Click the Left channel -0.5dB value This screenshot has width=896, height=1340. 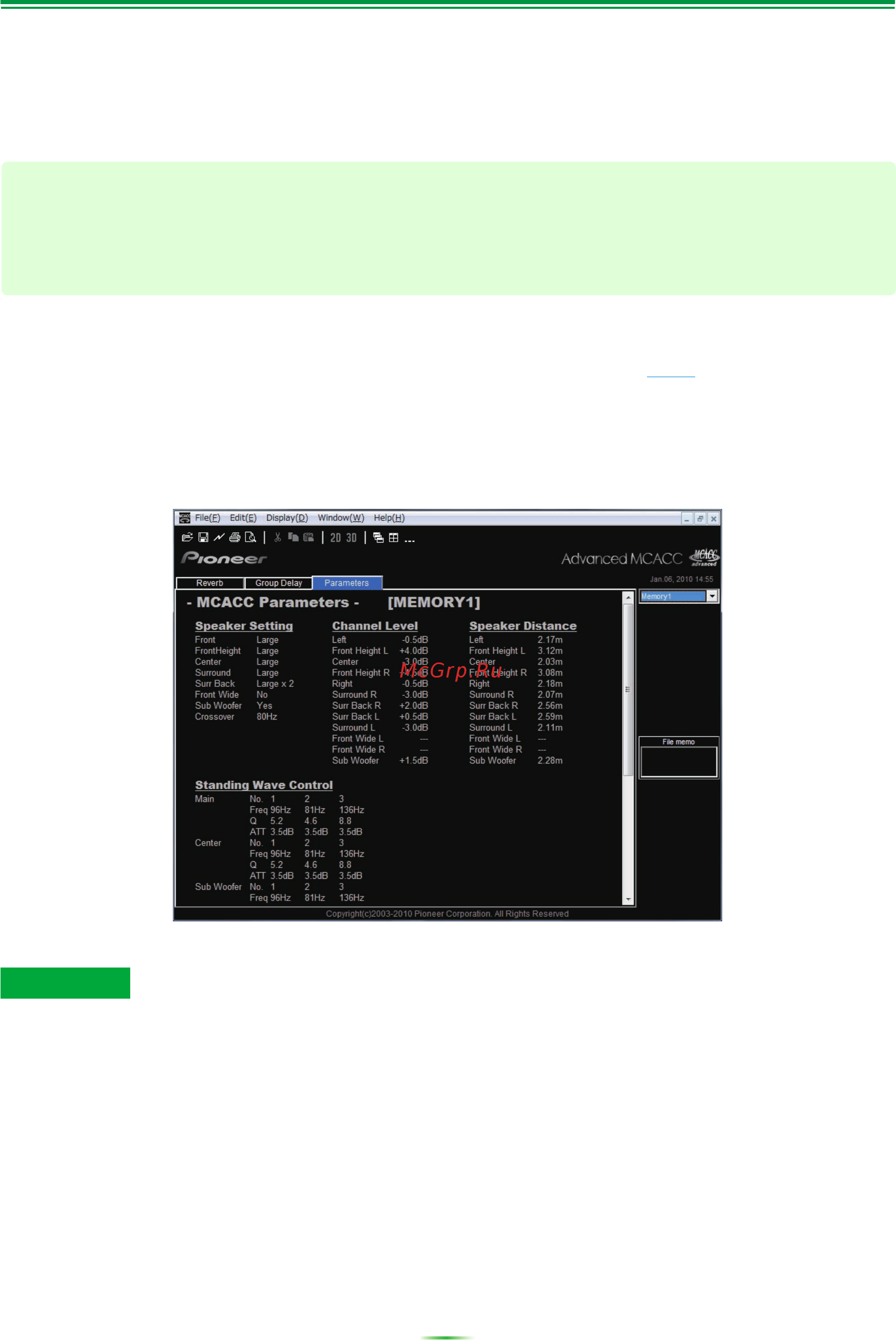tap(415, 640)
